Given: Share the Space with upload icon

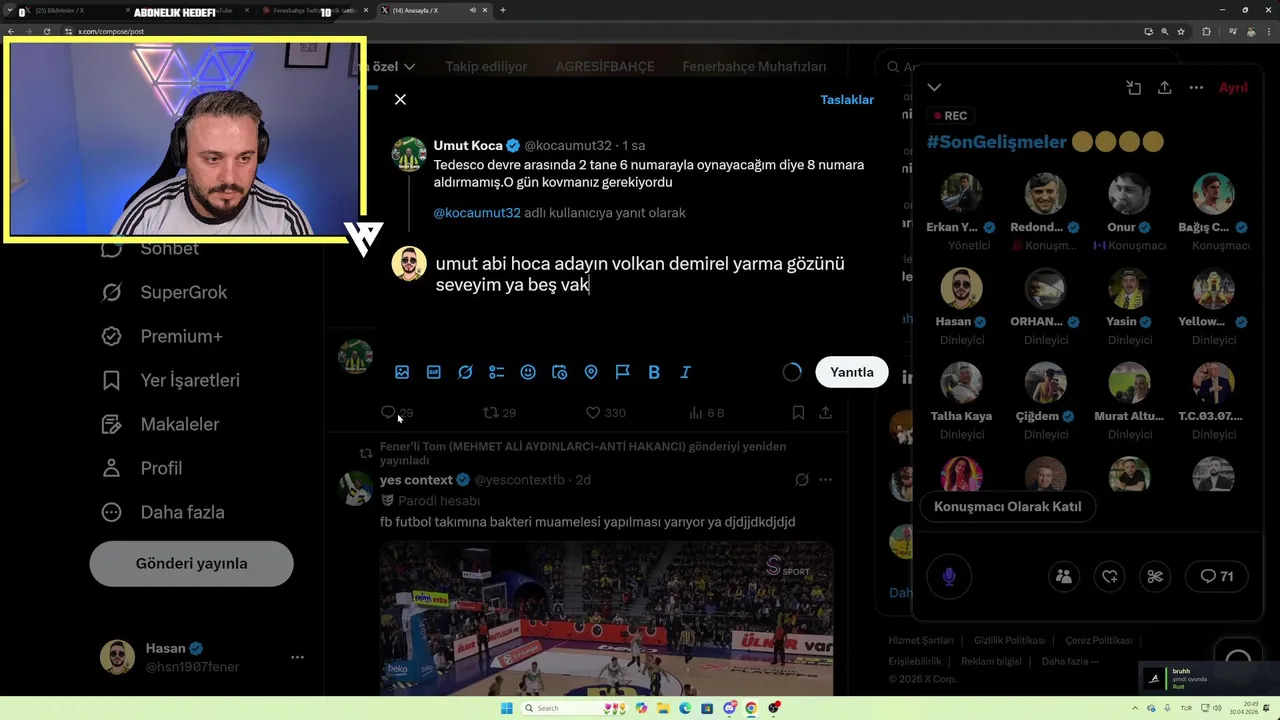Looking at the screenshot, I should coord(1164,88).
